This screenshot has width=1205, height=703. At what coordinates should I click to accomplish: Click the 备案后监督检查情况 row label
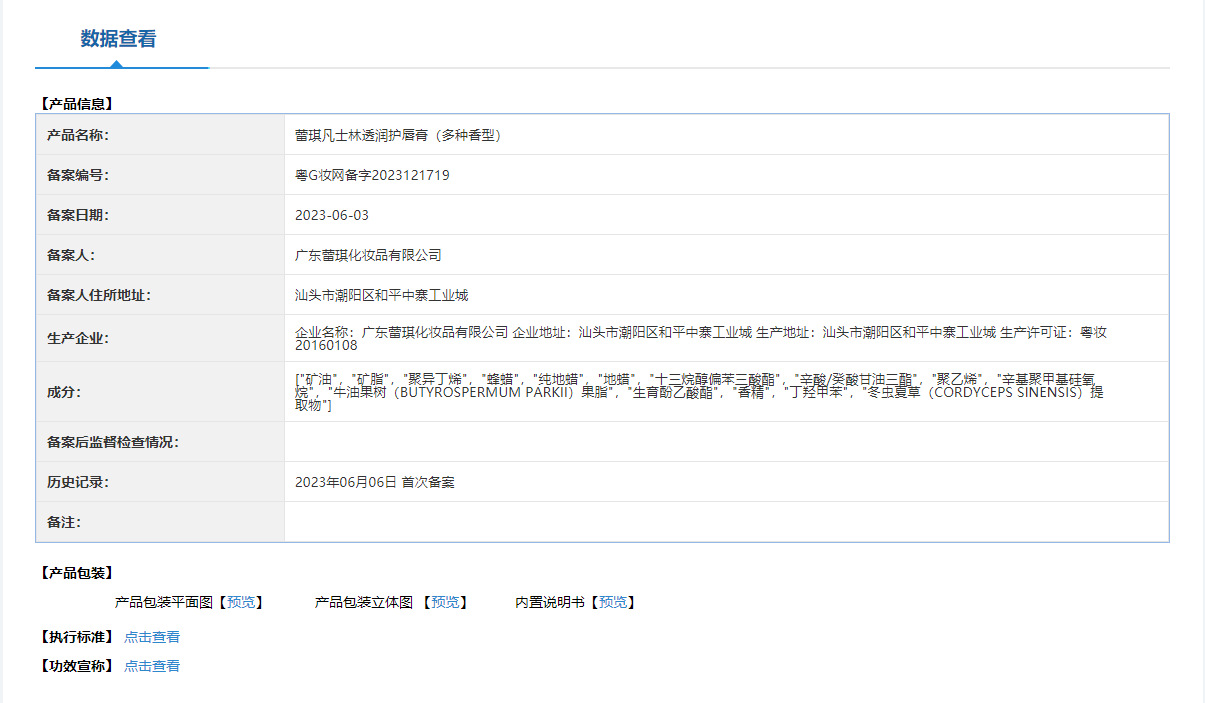113,442
